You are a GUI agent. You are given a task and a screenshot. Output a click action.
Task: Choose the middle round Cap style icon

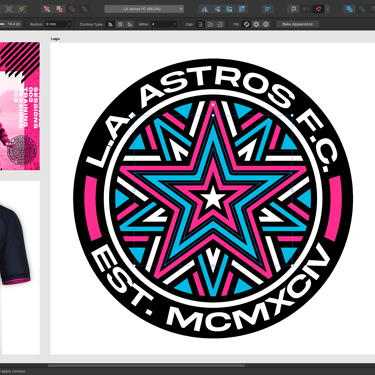[x=210, y=24]
